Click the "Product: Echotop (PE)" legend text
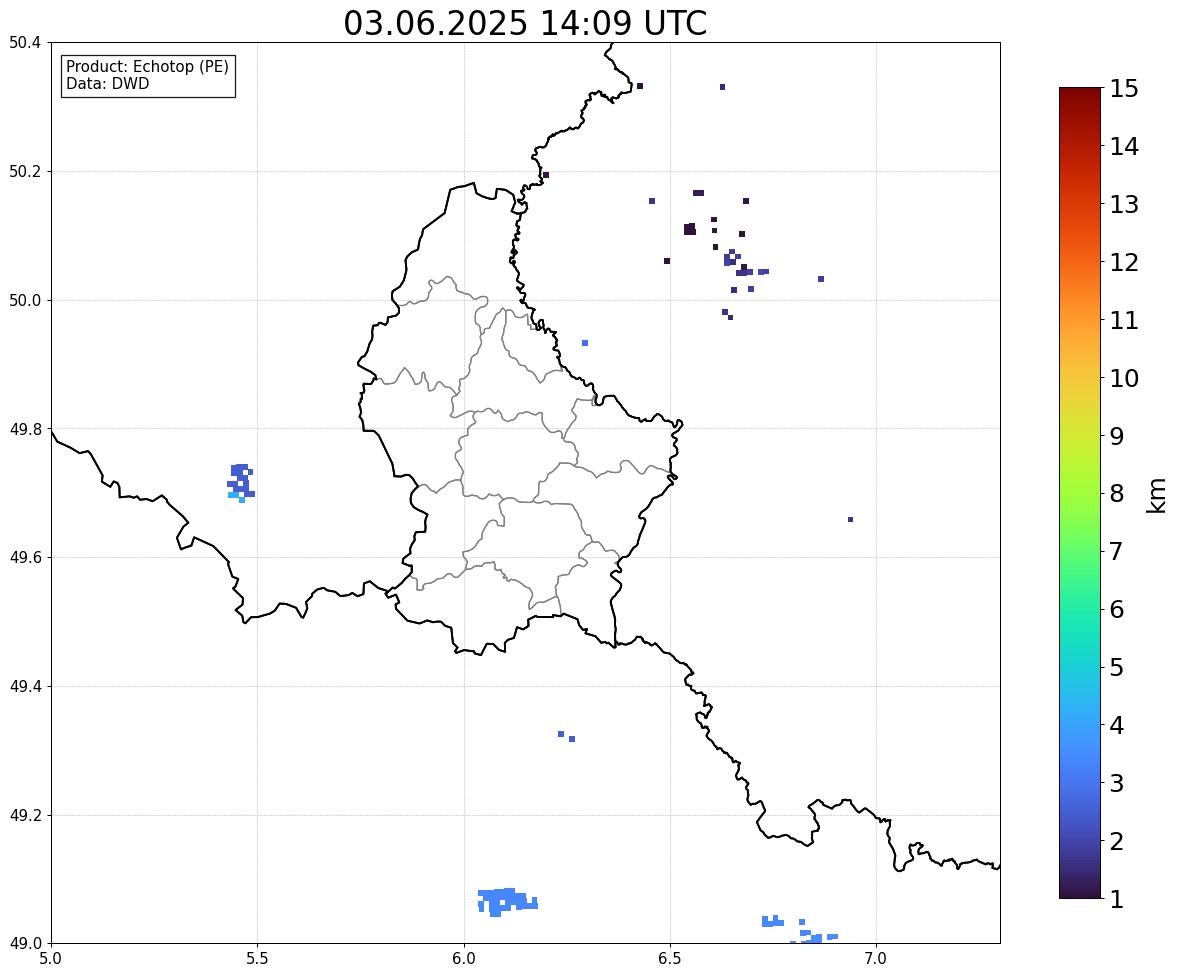Viewport: 1178px width, 976px height. point(147,67)
